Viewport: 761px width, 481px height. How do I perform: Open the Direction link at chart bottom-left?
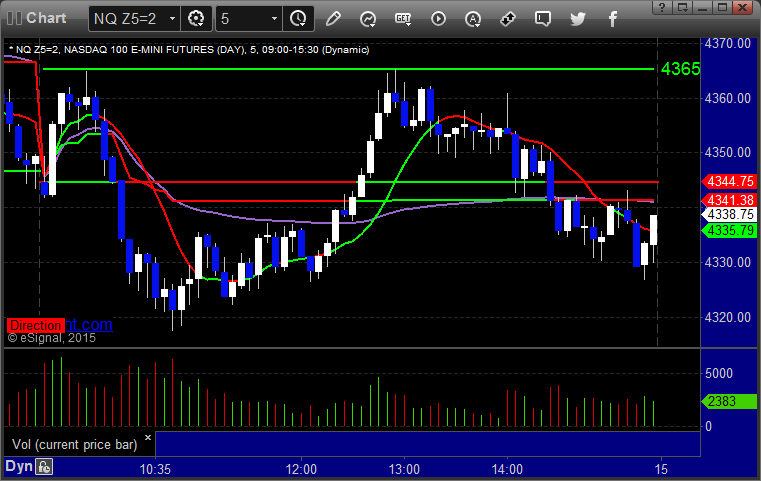tap(35, 325)
